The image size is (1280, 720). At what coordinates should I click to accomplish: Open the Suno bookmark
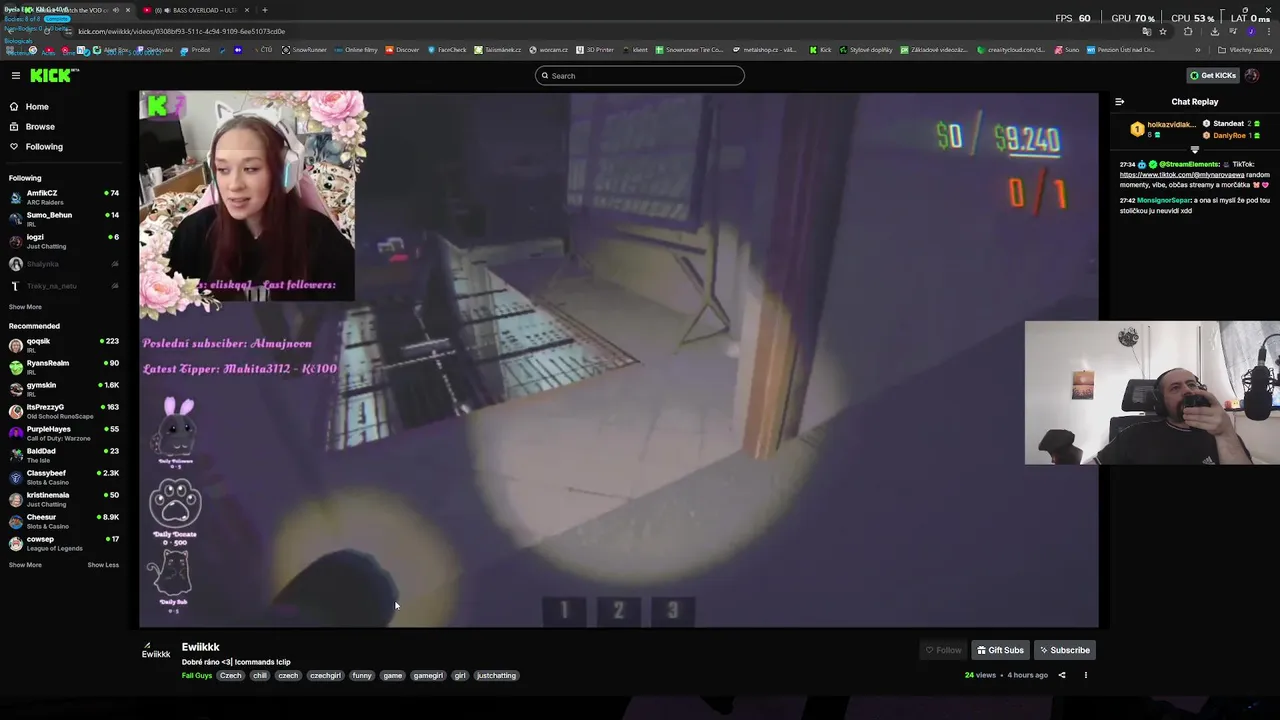pos(1067,49)
